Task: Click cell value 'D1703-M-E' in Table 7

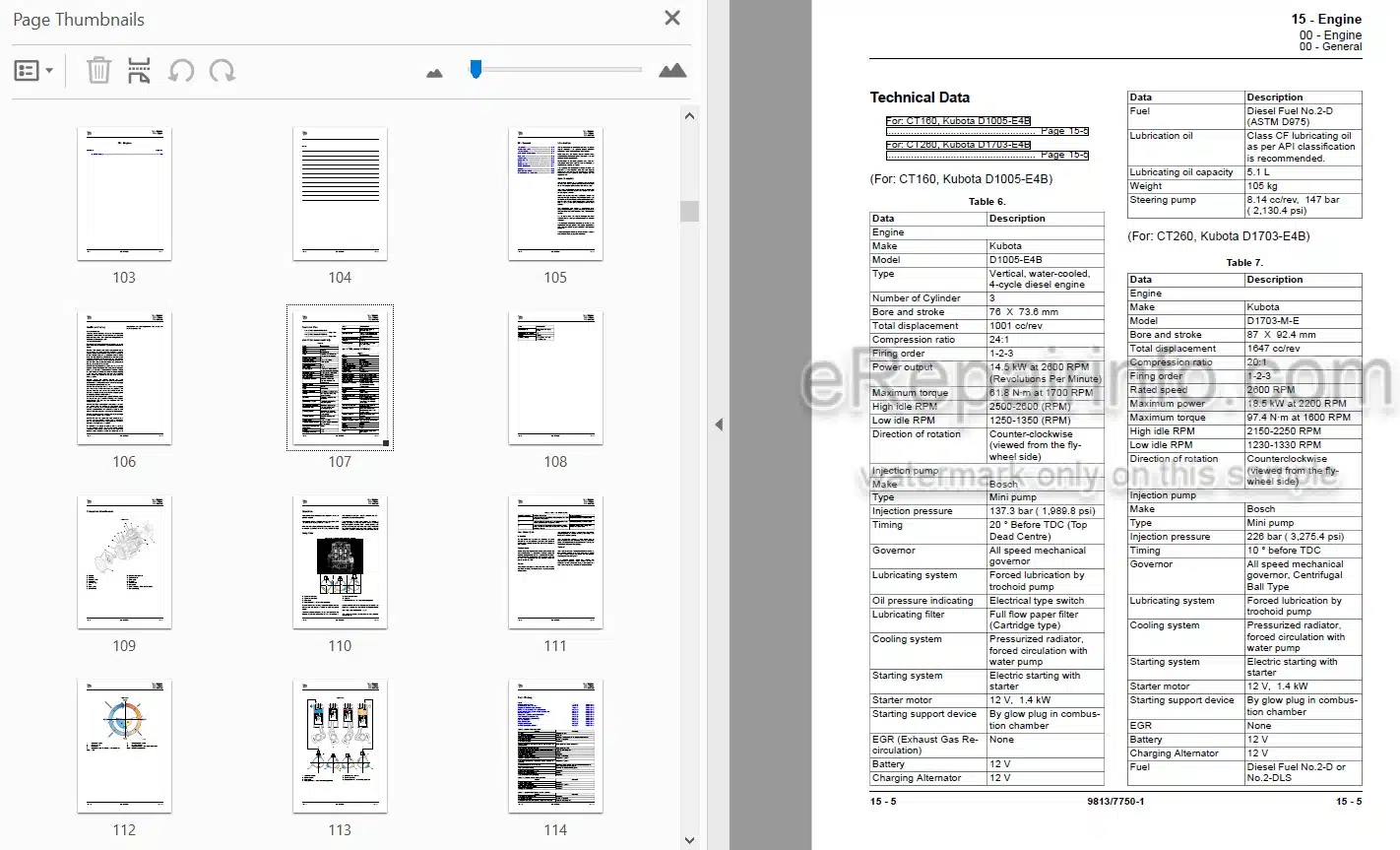Action: coord(1273,321)
